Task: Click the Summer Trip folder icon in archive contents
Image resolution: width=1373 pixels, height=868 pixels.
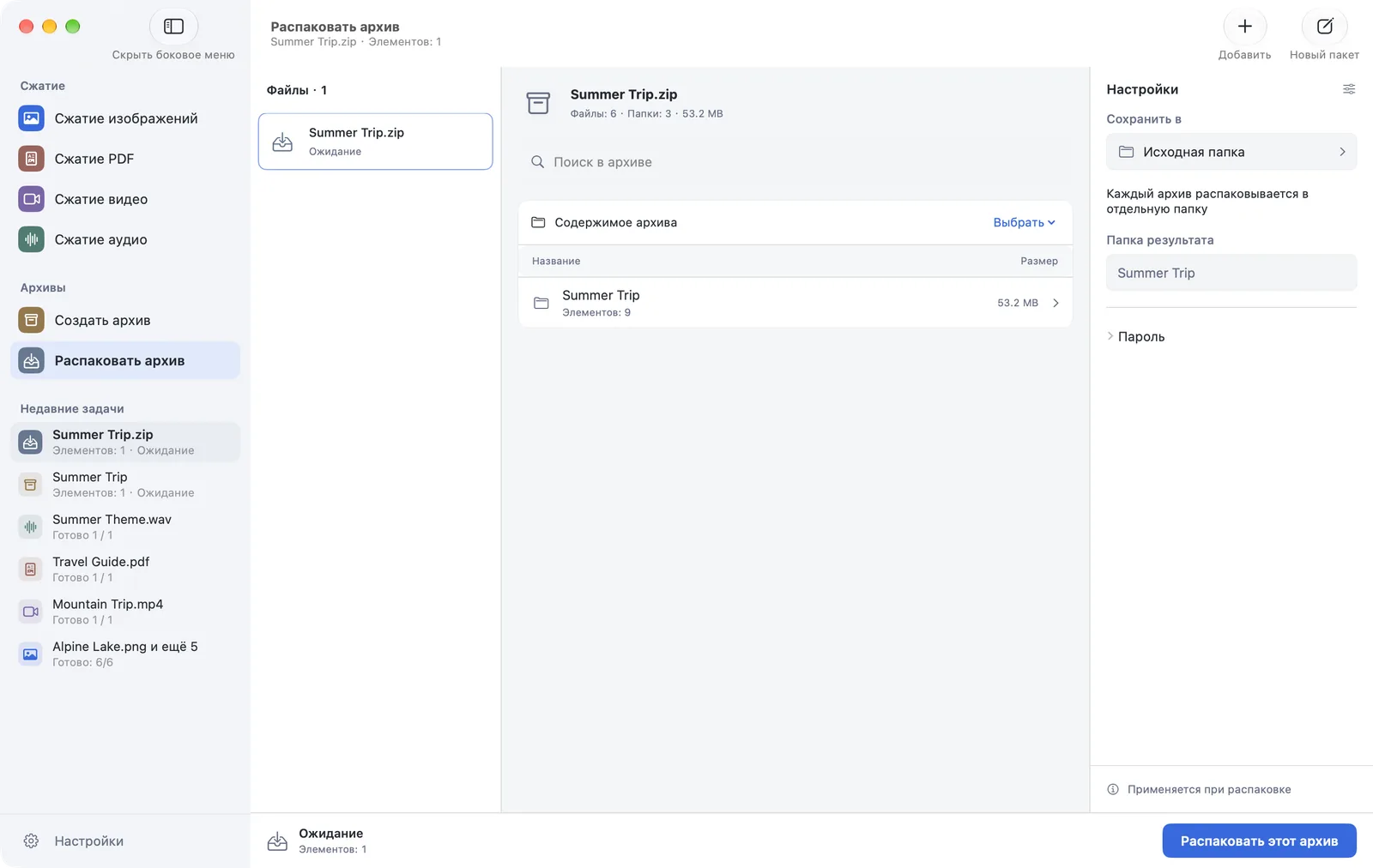Action: tap(541, 303)
